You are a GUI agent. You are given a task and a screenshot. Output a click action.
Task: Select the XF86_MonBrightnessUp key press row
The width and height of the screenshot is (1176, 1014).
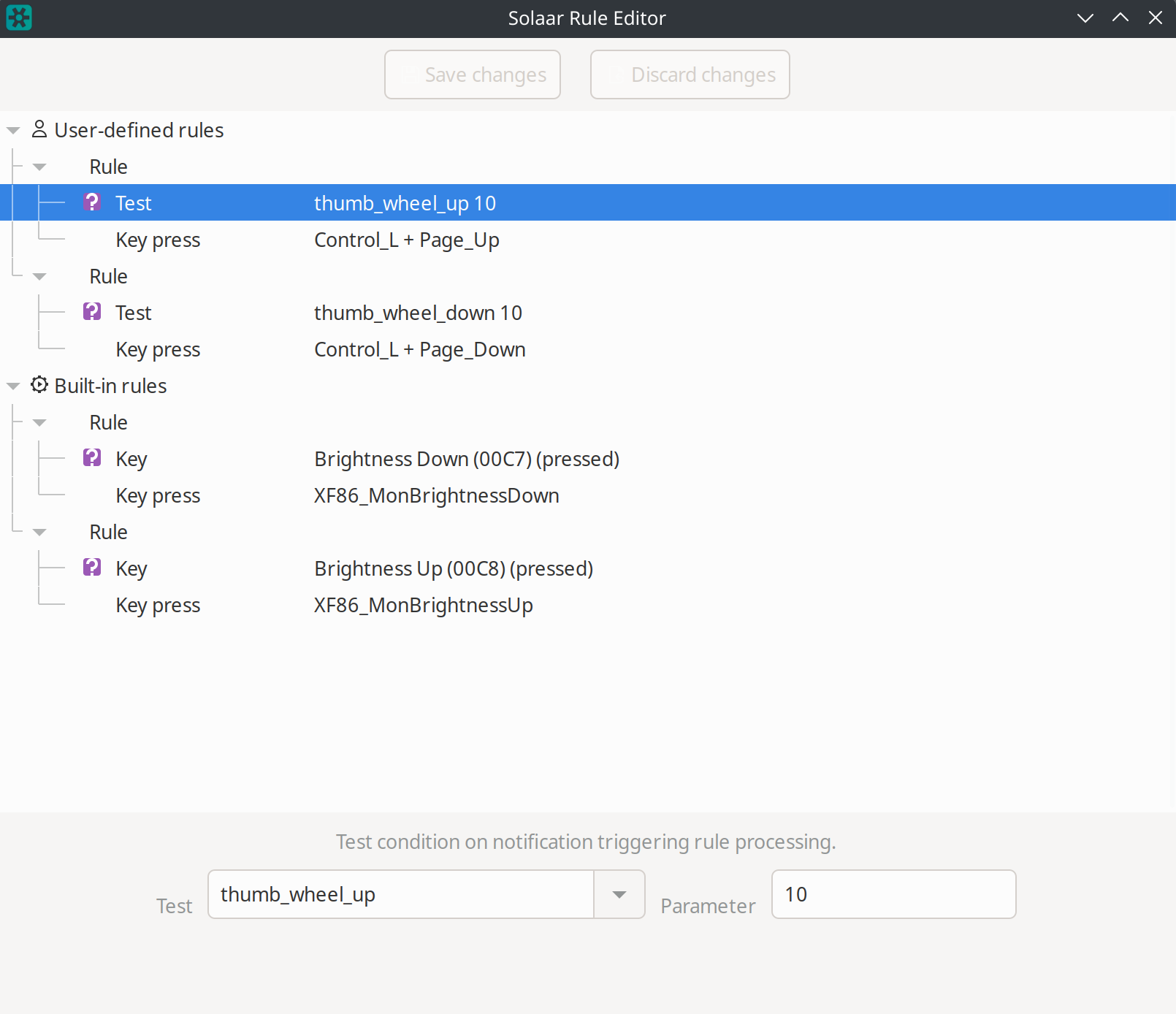click(x=423, y=606)
